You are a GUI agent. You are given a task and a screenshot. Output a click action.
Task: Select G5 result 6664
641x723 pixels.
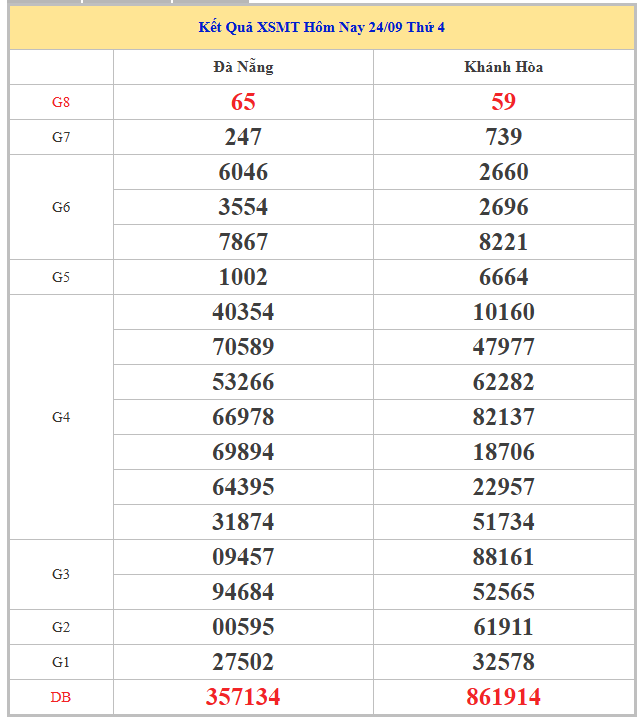click(x=503, y=277)
